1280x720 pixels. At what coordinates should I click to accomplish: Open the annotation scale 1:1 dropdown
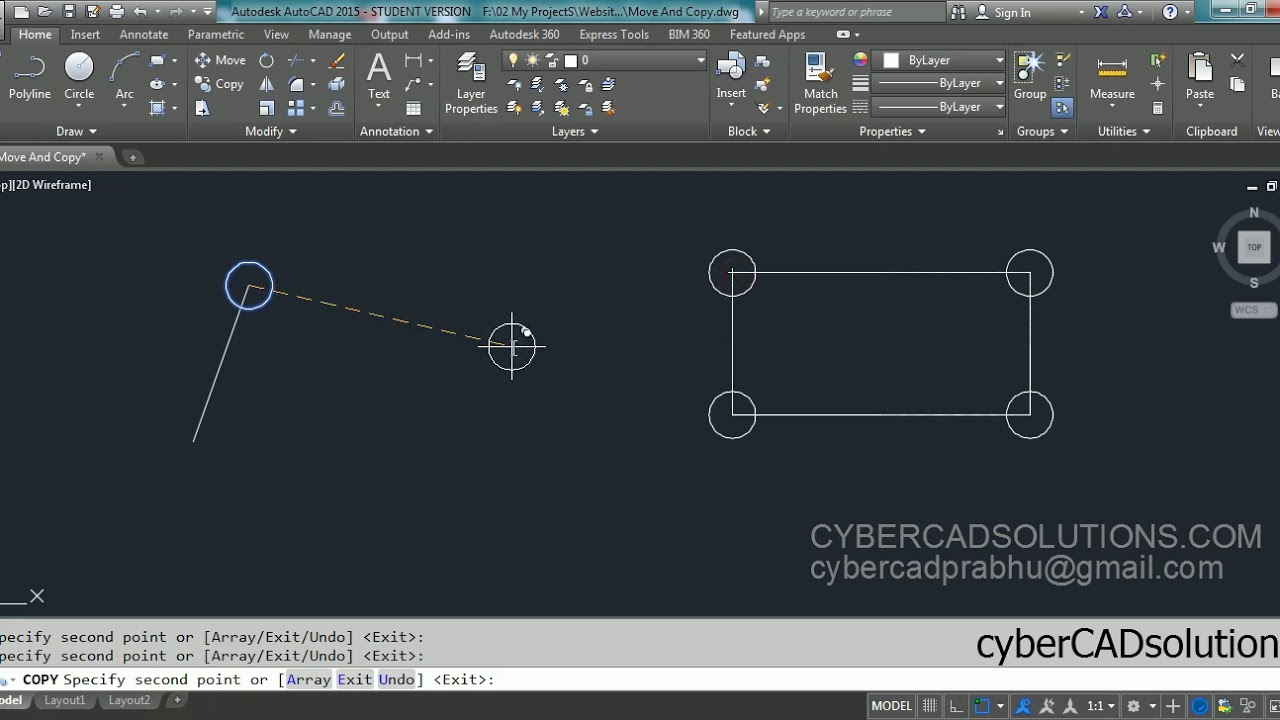pos(1103,706)
